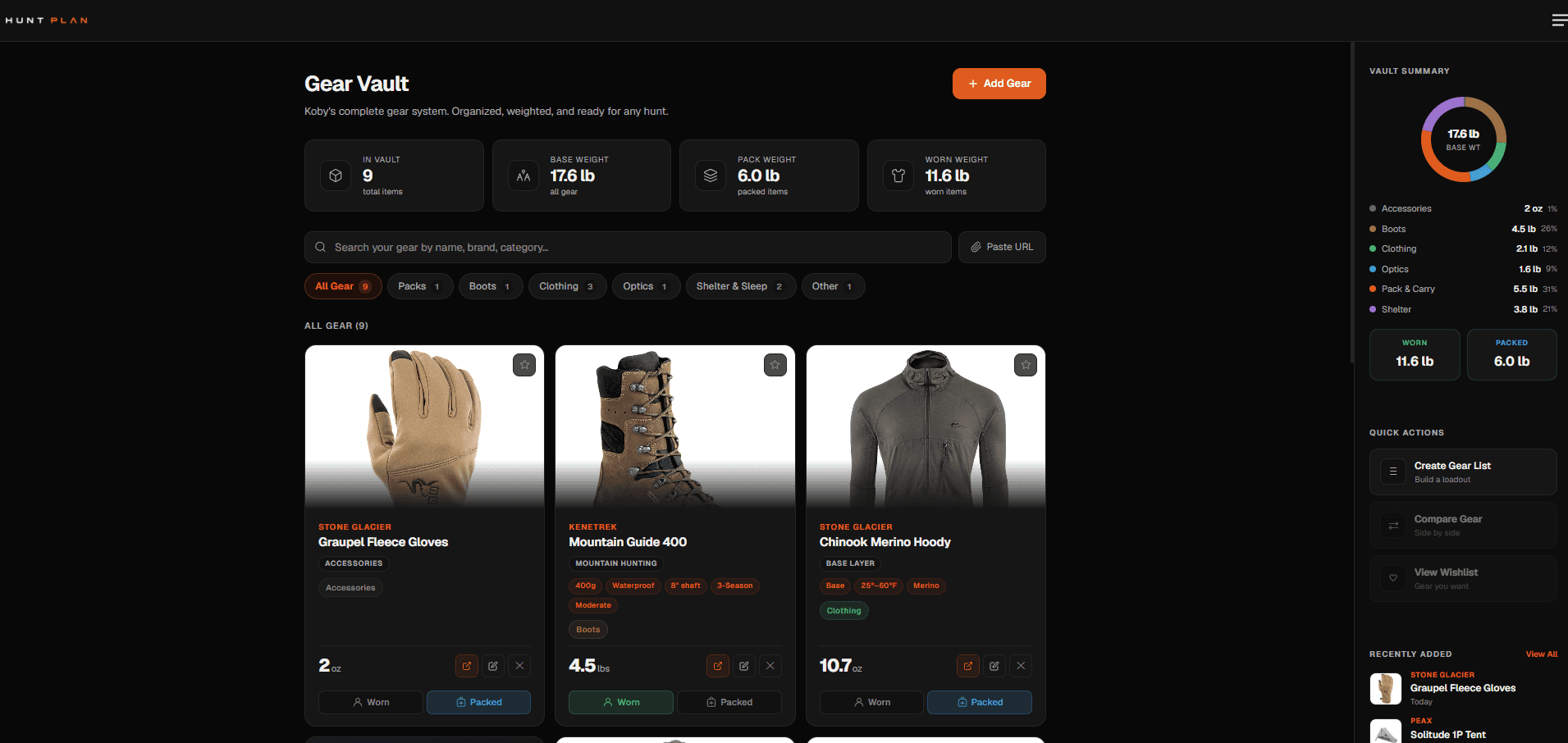This screenshot has width=1568, height=743.
Task: Open the Graupel Fleece Gloves product image
Action: [424, 427]
